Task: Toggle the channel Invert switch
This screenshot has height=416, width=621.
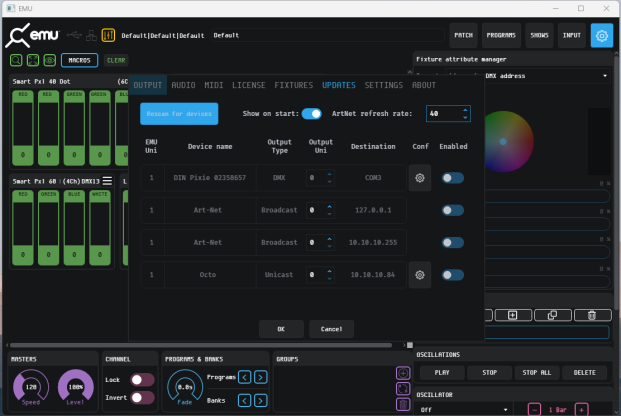Action: 143,397
